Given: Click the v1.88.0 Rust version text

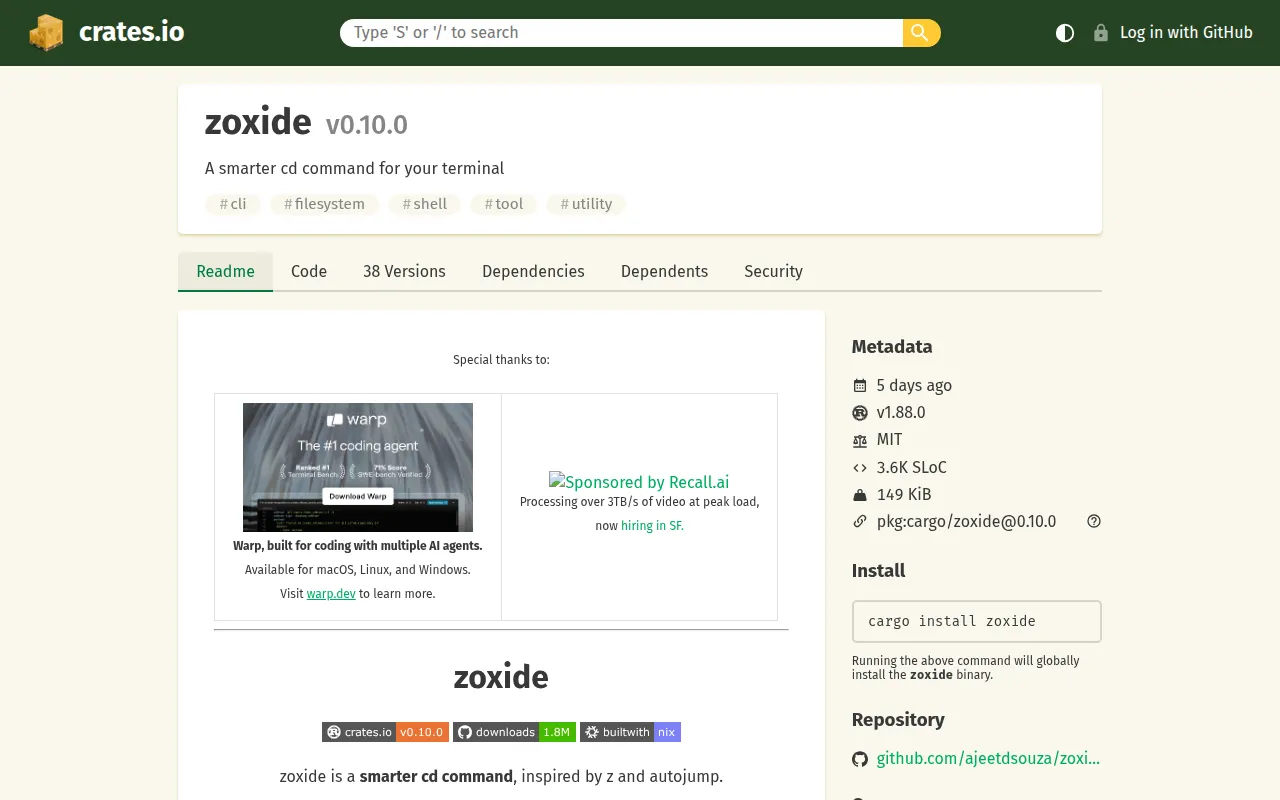Looking at the screenshot, I should (901, 413).
